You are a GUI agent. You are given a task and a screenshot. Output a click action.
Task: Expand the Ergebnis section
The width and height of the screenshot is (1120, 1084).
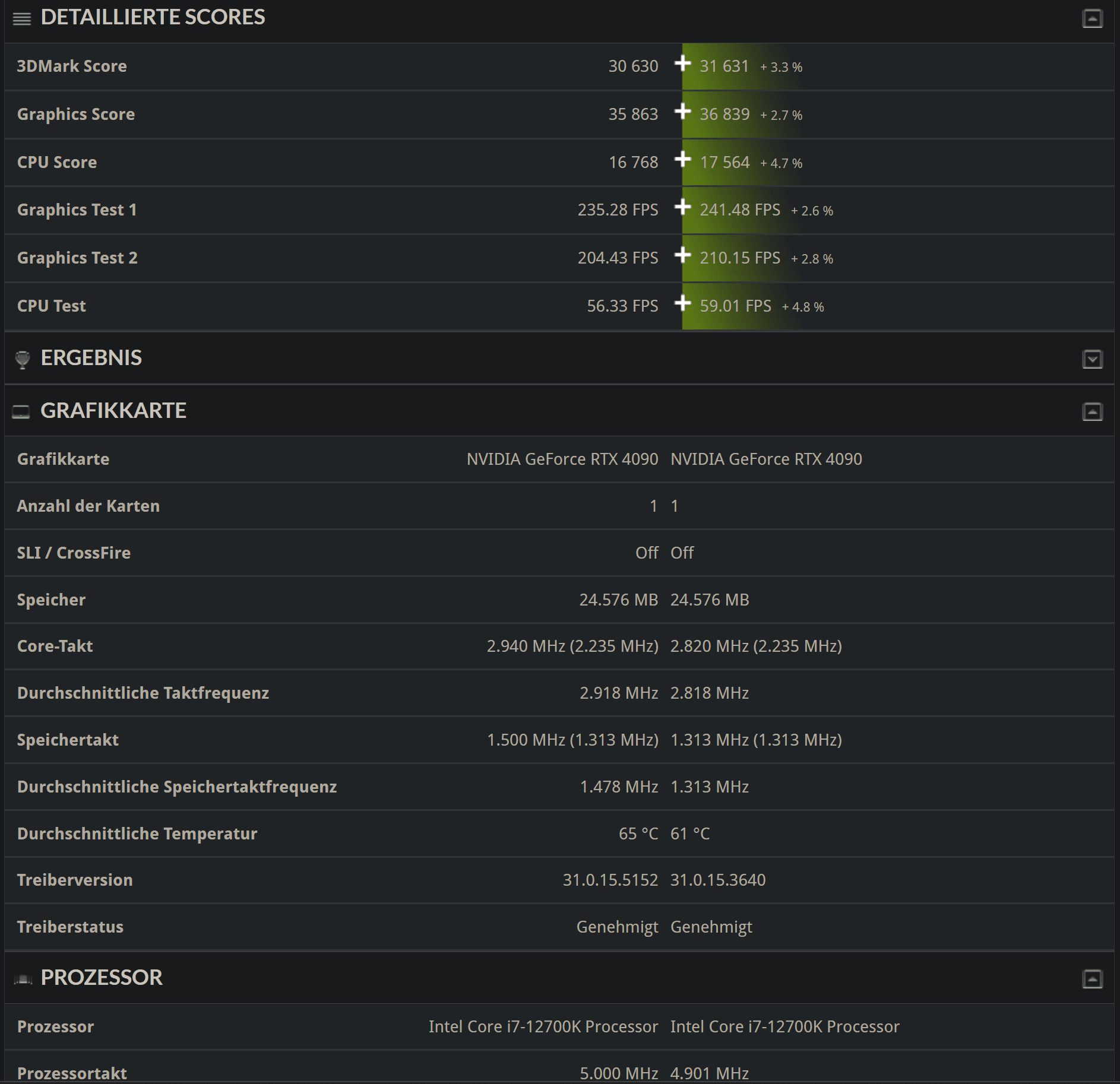(x=1092, y=359)
